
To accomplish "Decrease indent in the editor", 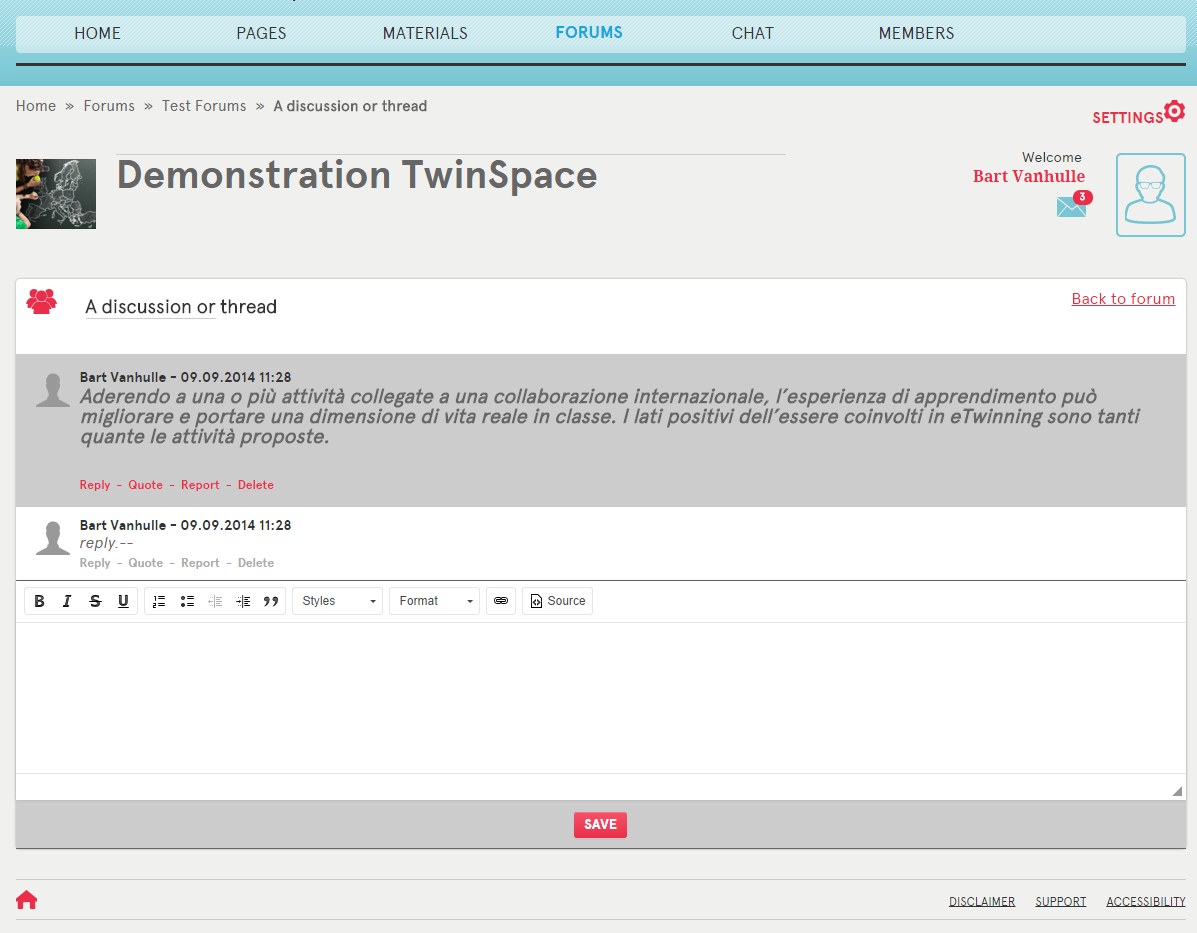I will (x=215, y=601).
